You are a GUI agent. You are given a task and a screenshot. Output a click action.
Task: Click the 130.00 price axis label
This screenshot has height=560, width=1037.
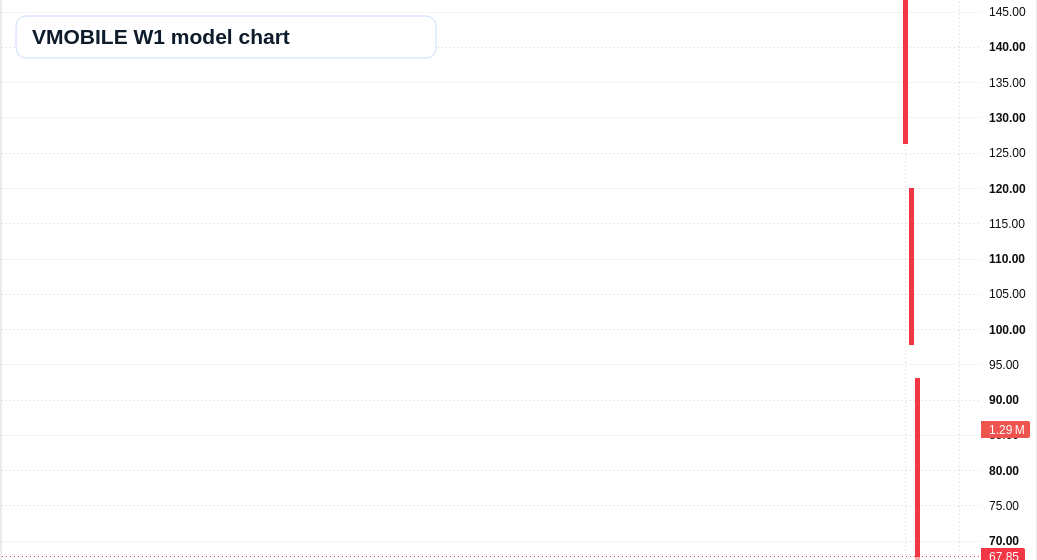pos(1007,118)
